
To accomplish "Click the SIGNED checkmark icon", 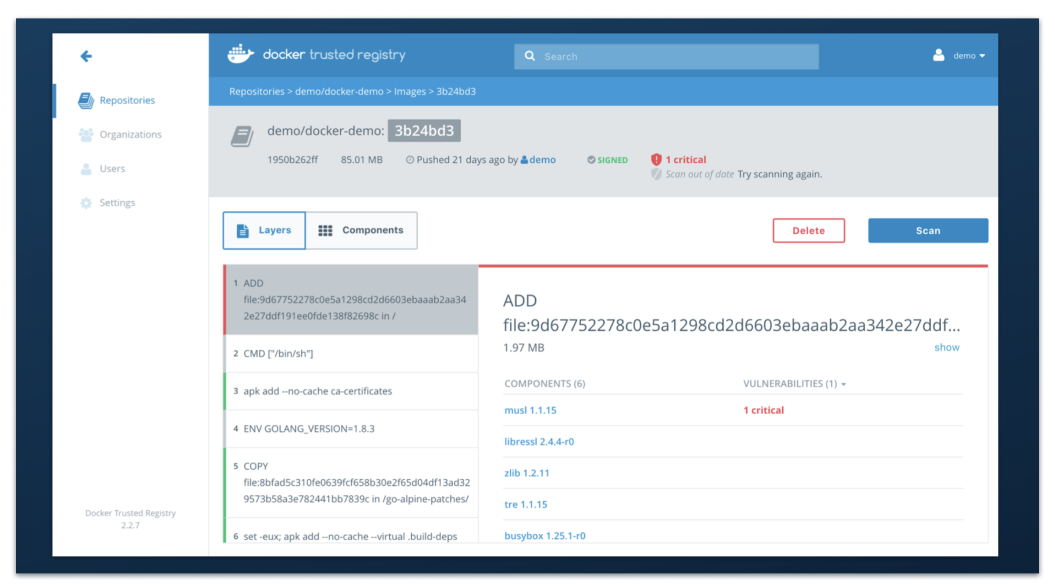I will pyautogui.click(x=591, y=160).
